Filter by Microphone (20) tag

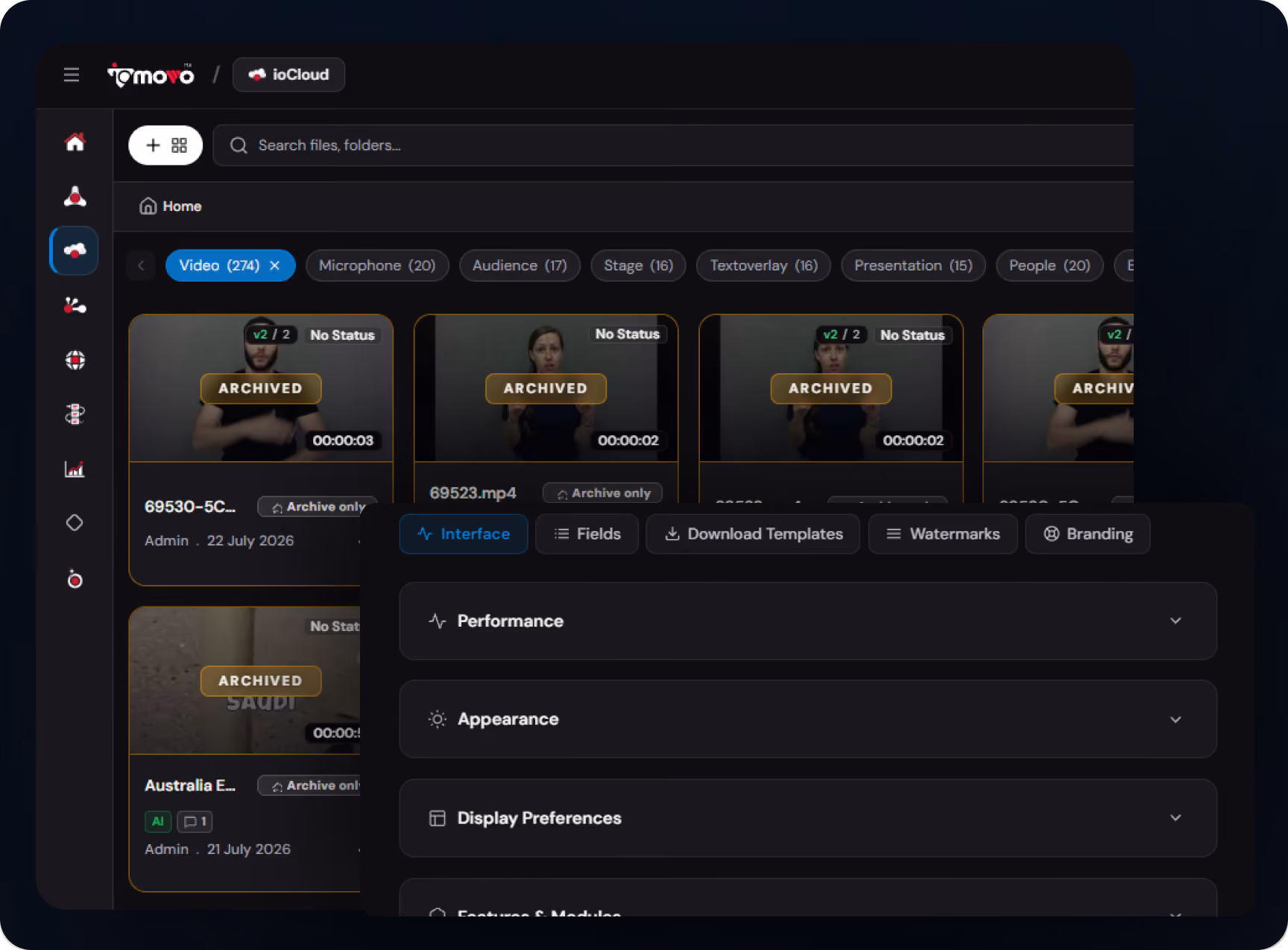[377, 266]
